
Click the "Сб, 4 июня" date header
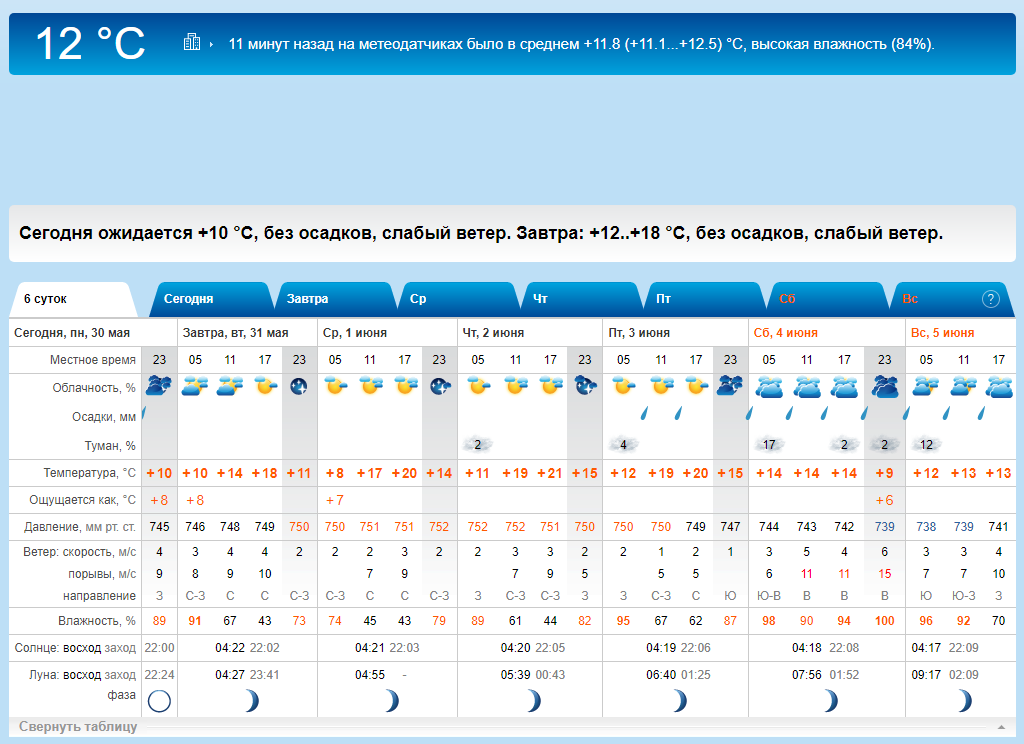click(x=786, y=332)
